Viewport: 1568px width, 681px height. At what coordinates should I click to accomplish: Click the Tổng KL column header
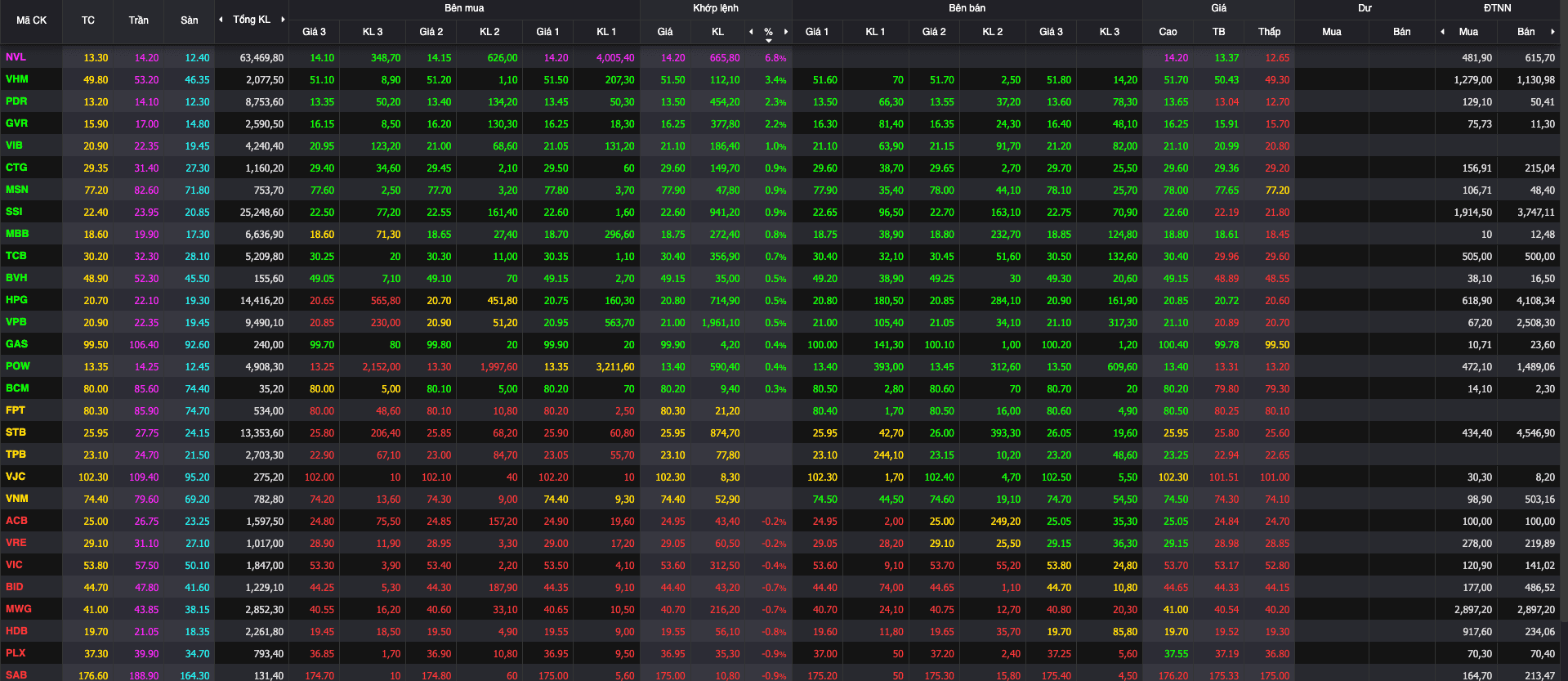[x=252, y=20]
